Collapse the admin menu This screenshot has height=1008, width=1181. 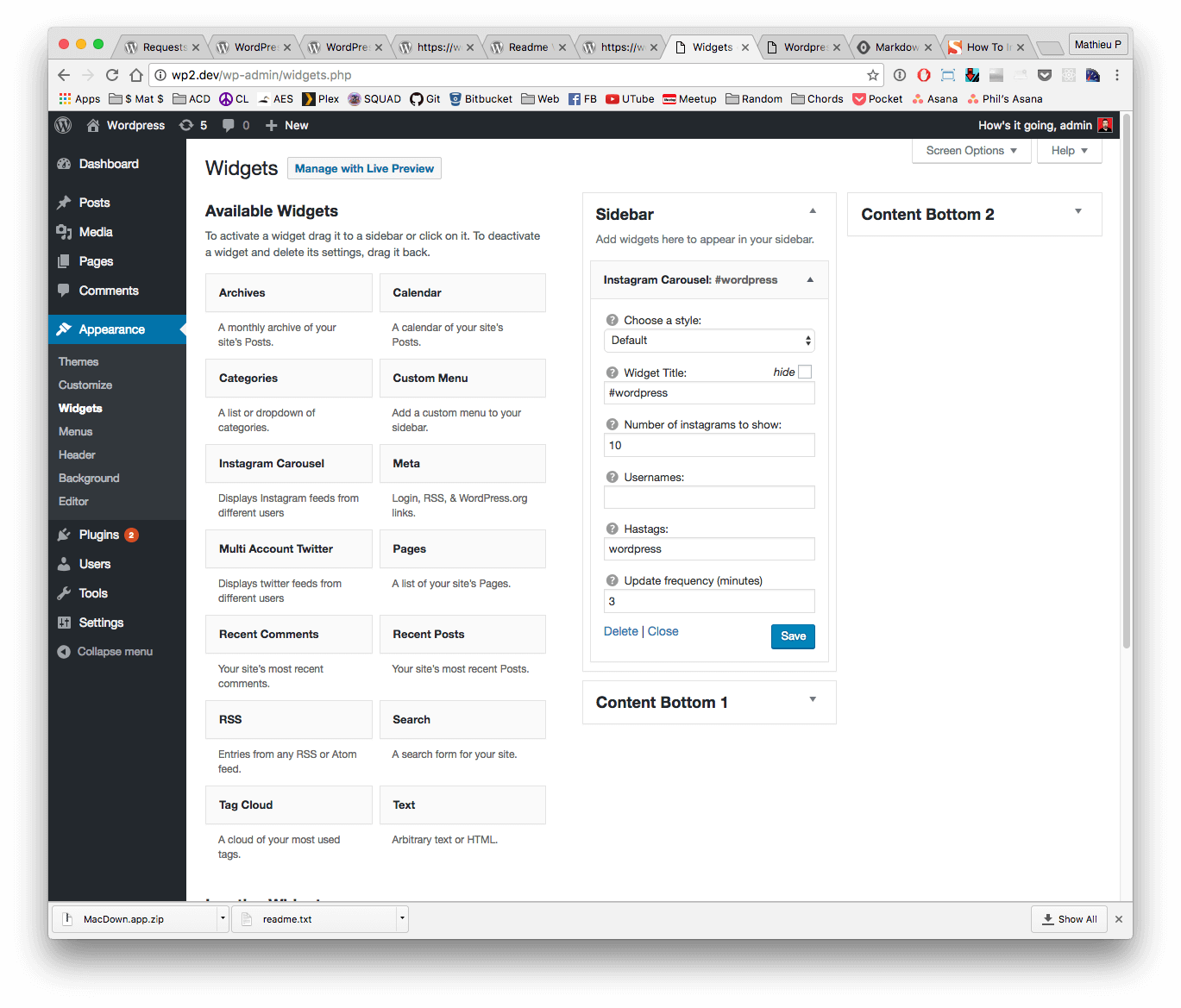(x=105, y=652)
